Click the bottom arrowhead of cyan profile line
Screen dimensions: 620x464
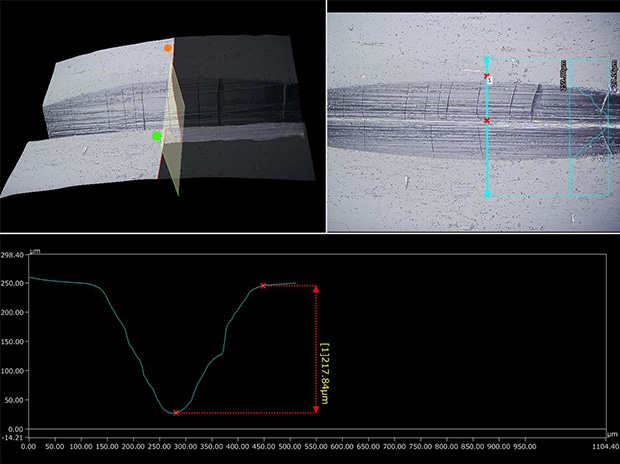point(487,193)
